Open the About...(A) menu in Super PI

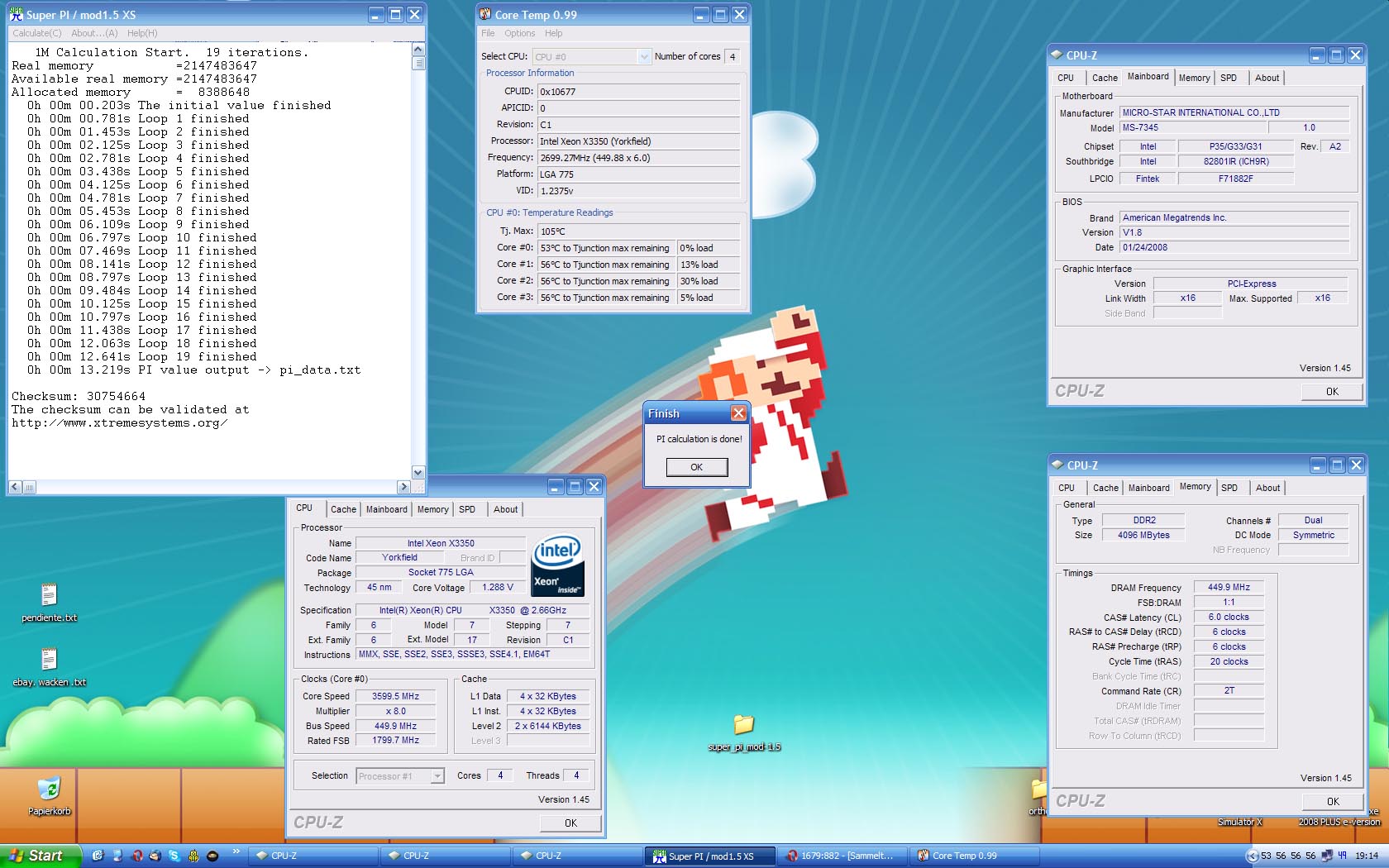(94, 33)
